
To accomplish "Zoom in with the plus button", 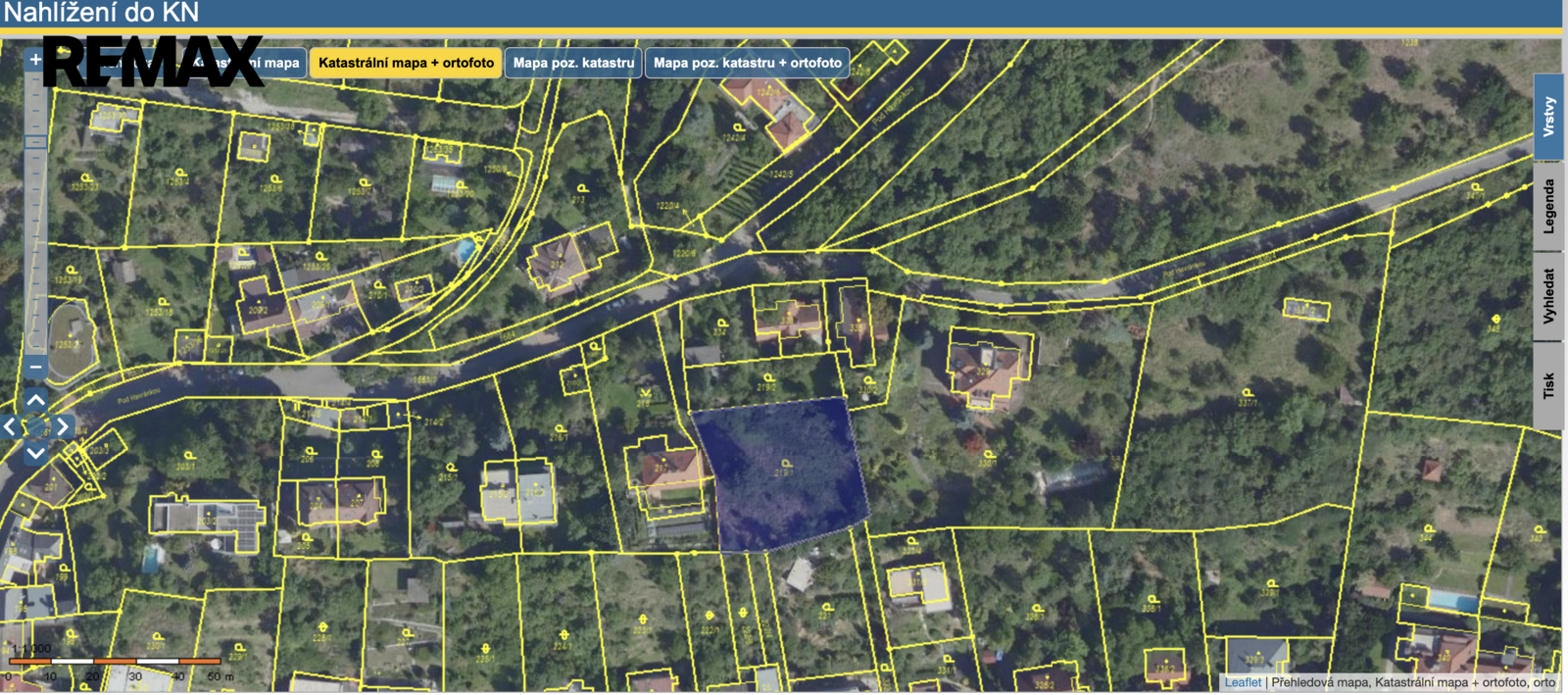I will point(35,60).
